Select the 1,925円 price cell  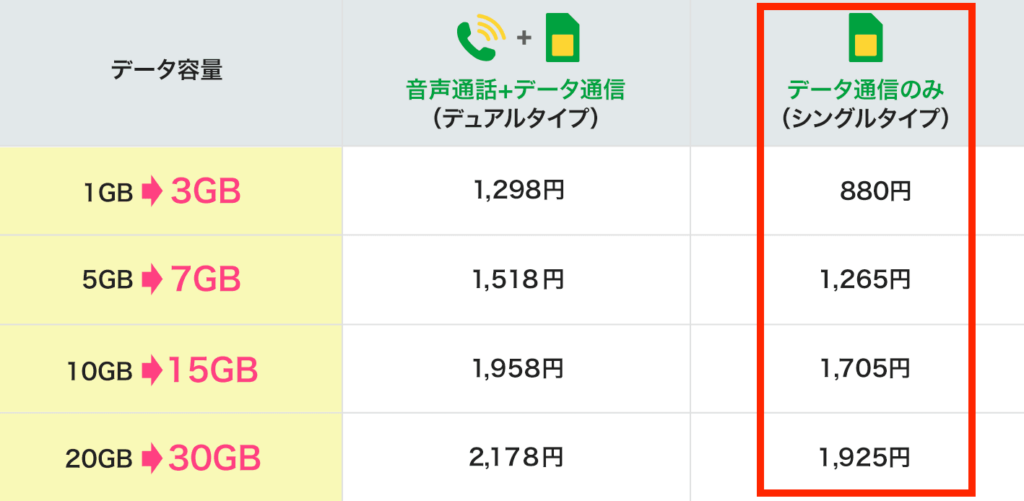[864, 459]
